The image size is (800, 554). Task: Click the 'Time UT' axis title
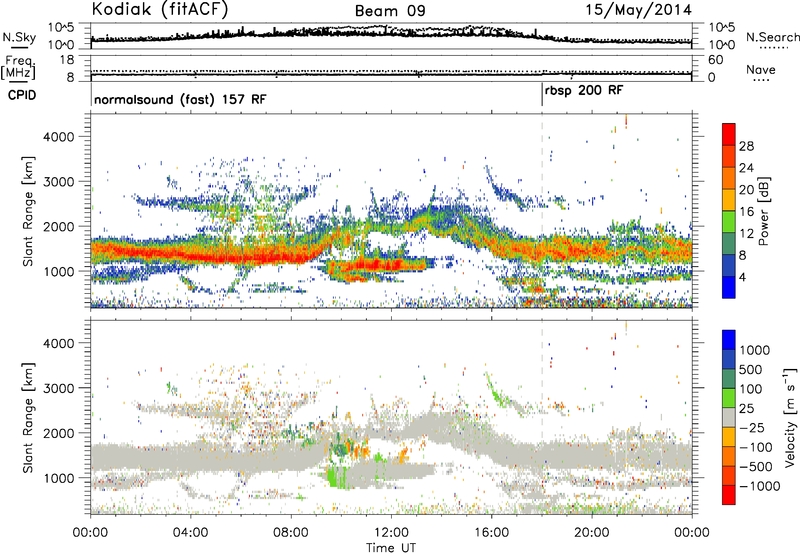coord(391,548)
